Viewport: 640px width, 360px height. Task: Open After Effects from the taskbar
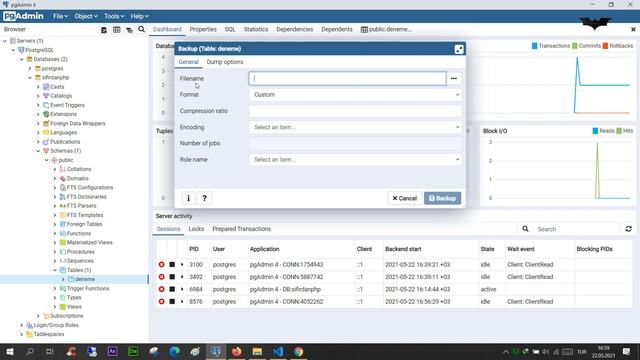(113, 351)
